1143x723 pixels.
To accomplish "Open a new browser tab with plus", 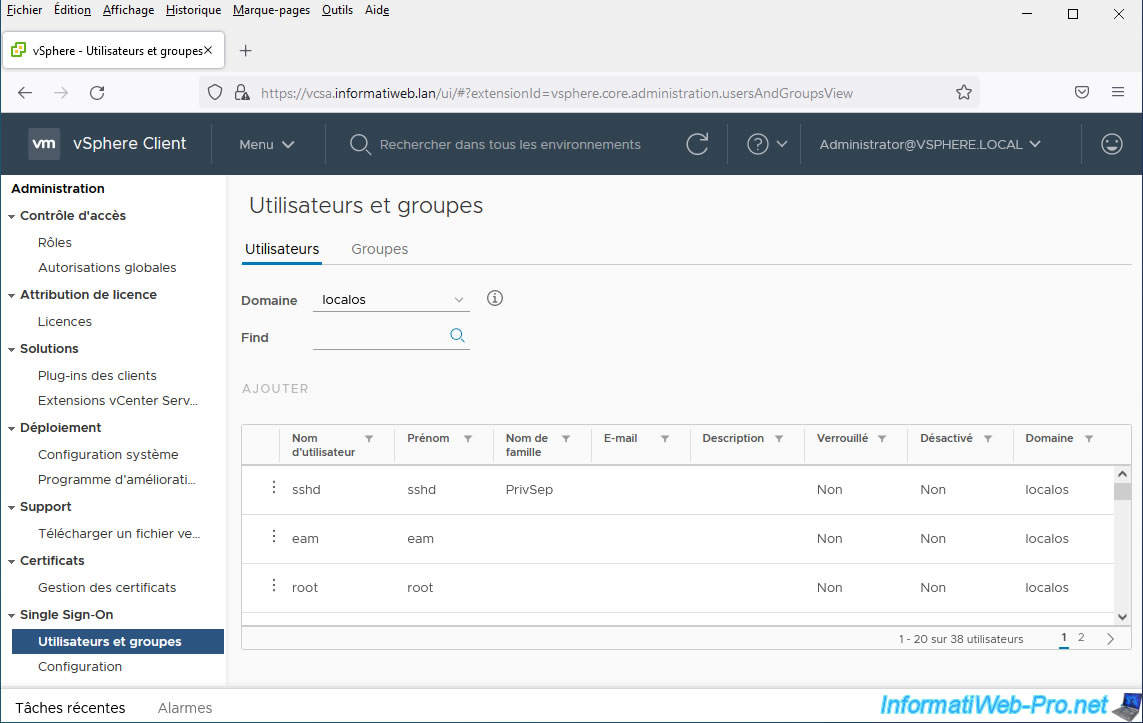I will 246,50.
